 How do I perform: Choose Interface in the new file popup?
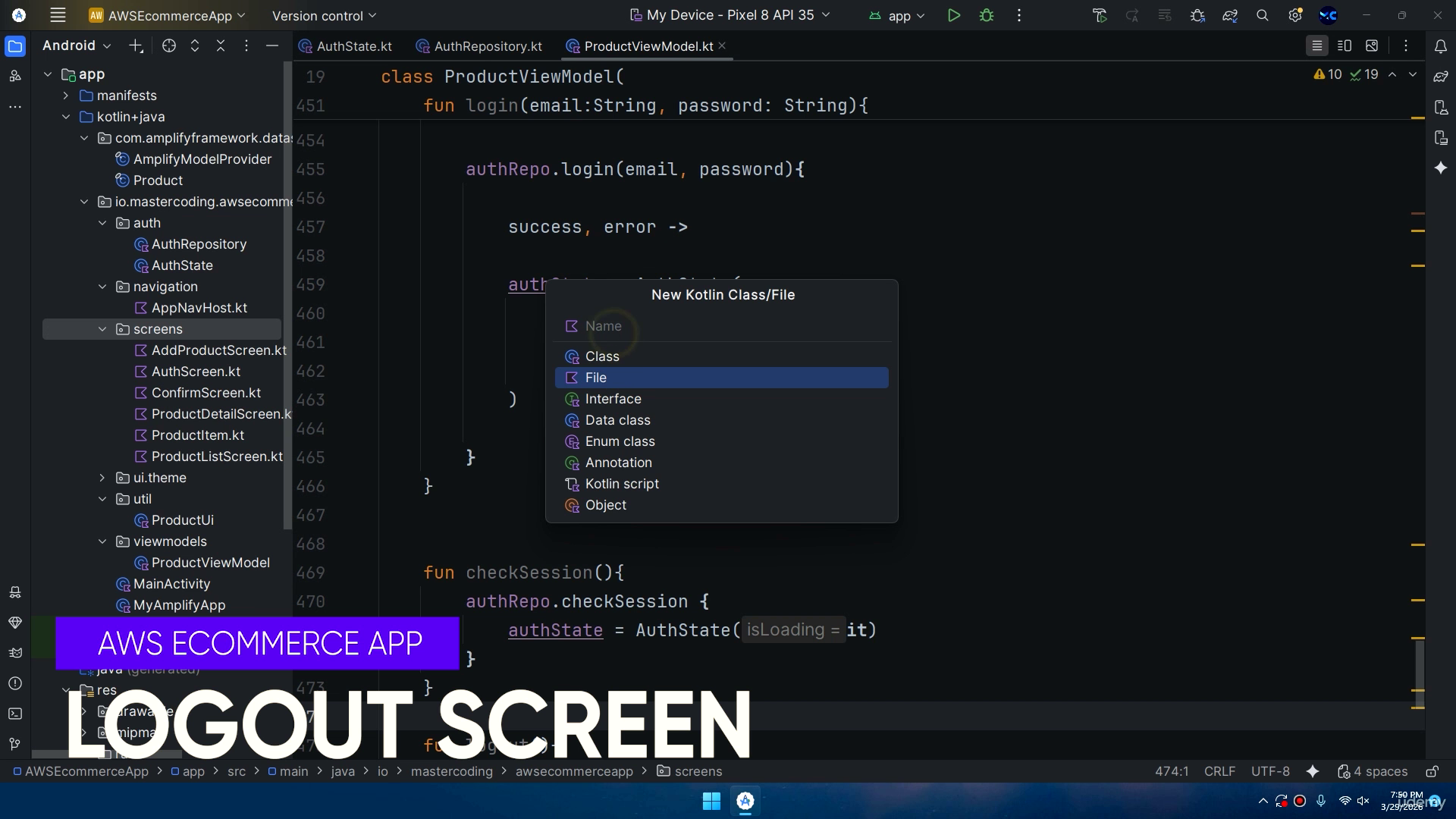(721, 399)
